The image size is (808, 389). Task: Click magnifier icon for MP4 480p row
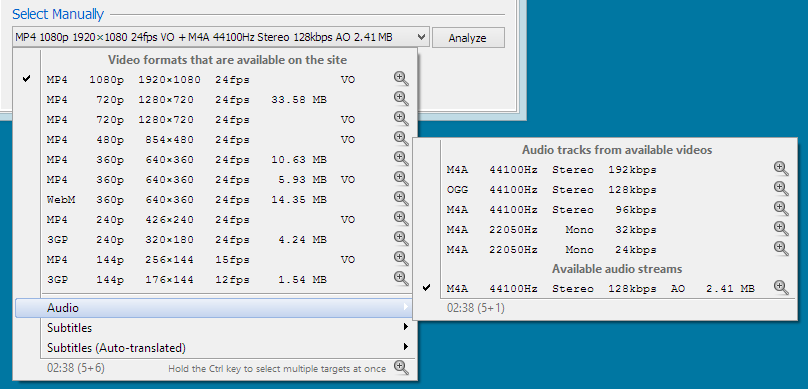pos(401,139)
